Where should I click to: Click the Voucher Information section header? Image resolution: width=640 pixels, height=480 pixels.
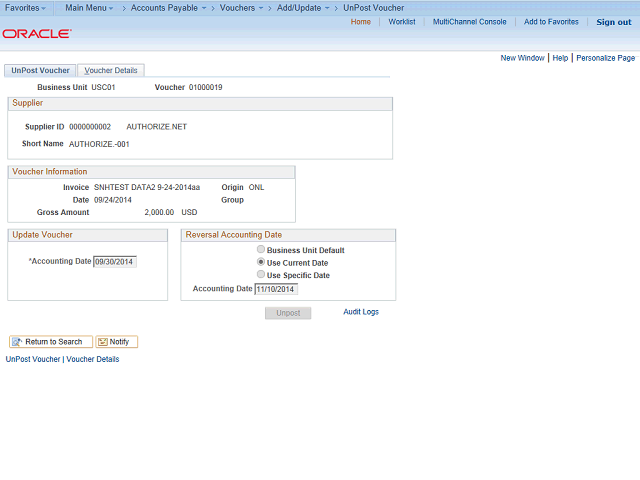[x=151, y=172]
